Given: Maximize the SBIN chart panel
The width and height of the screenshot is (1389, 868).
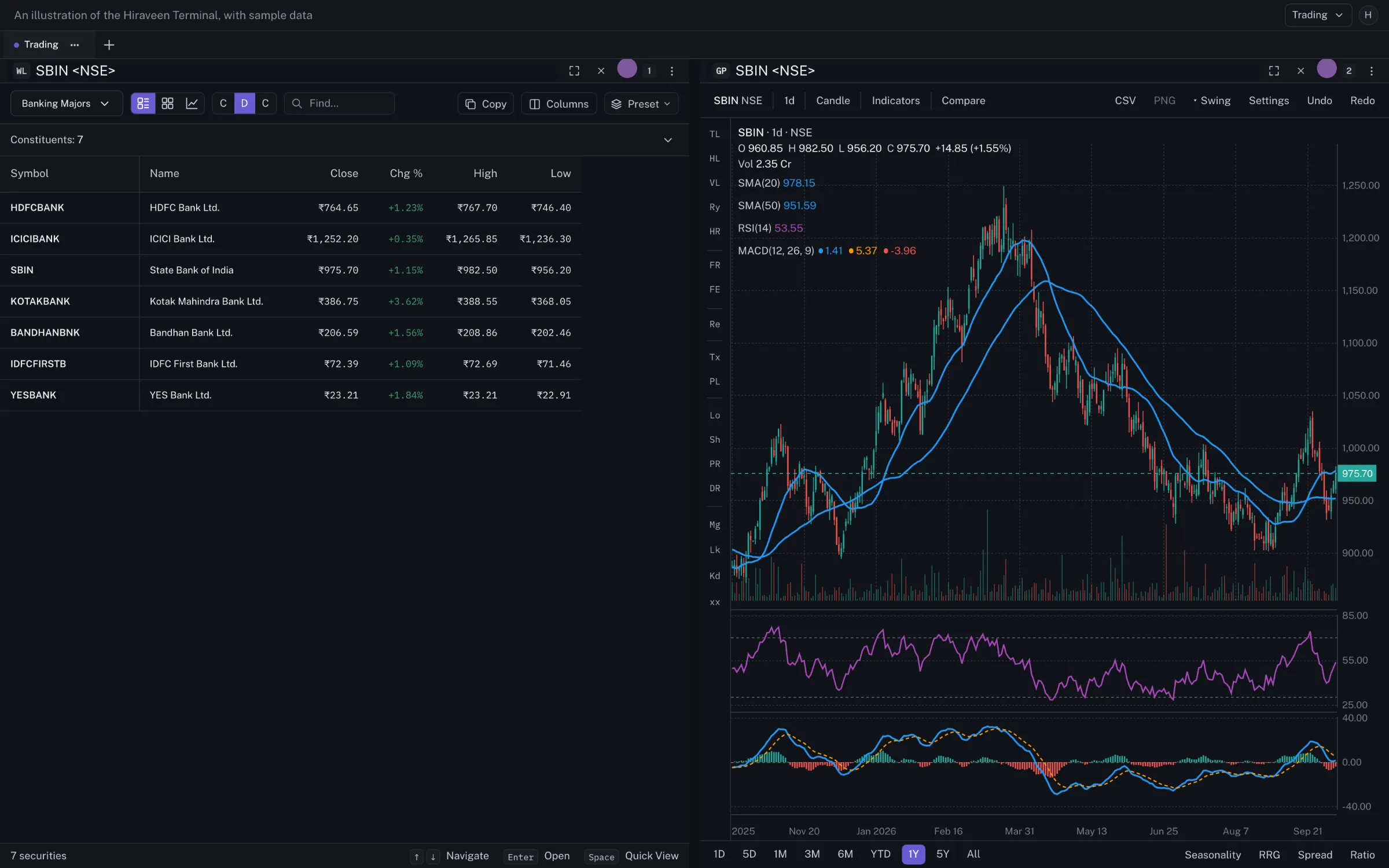Looking at the screenshot, I should click(x=1274, y=71).
